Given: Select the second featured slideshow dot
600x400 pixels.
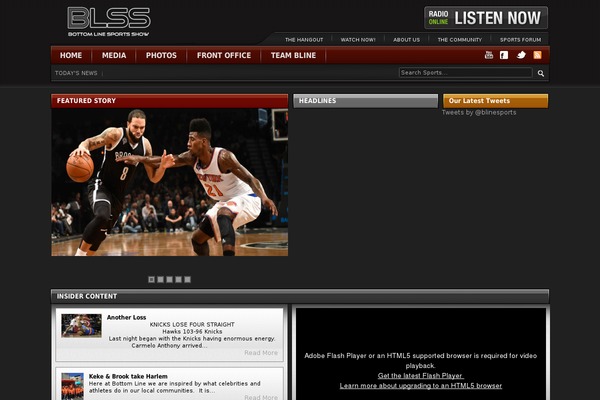Looking at the screenshot, I should [x=160, y=279].
